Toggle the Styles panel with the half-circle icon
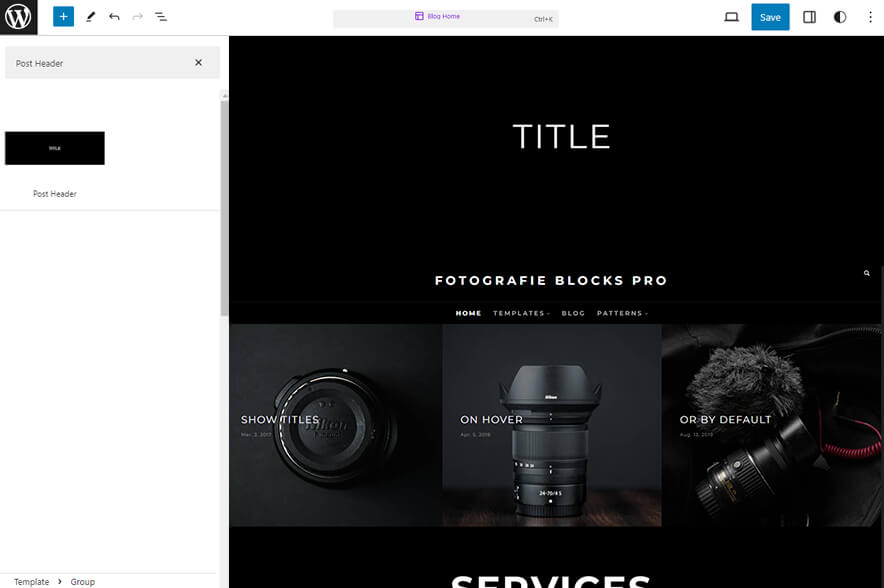Image resolution: width=884 pixels, height=588 pixels. pyautogui.click(x=840, y=17)
